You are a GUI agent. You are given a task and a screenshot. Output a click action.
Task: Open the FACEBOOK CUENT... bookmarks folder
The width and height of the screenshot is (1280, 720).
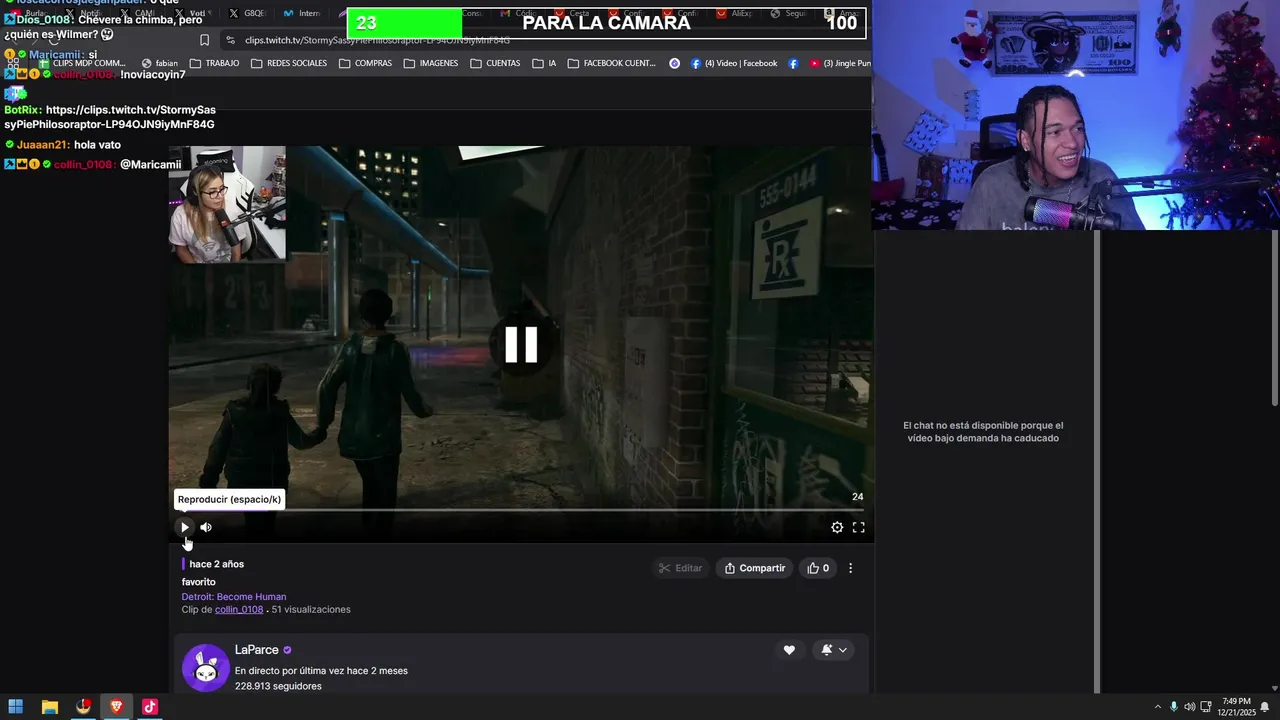[612, 63]
